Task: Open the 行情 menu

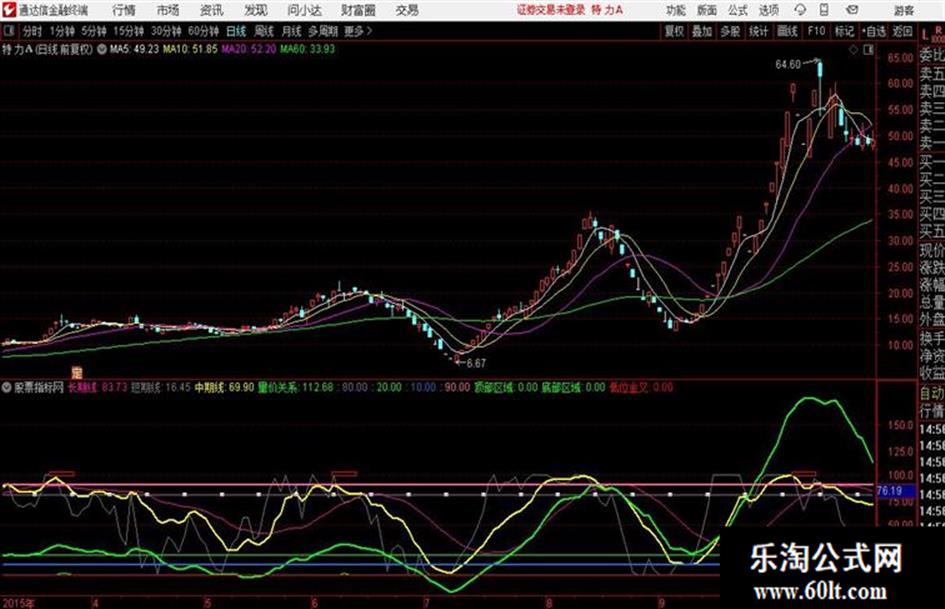Action: 124,10
